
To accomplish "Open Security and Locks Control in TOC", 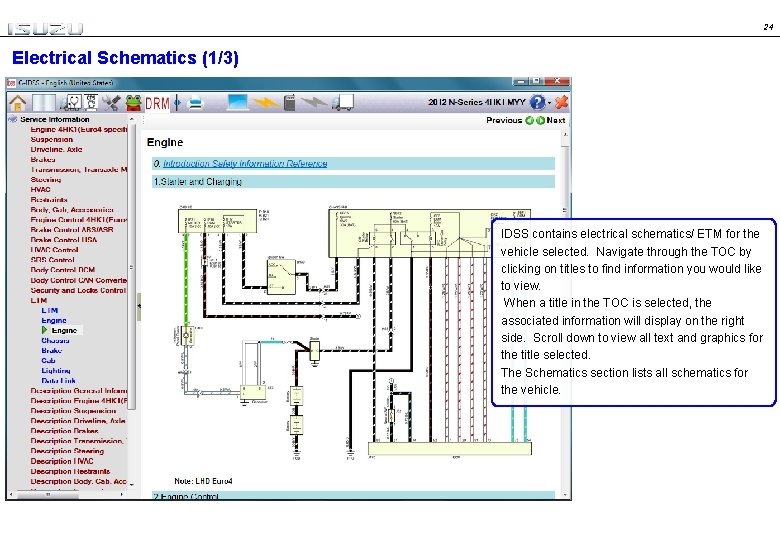I will coord(78,290).
